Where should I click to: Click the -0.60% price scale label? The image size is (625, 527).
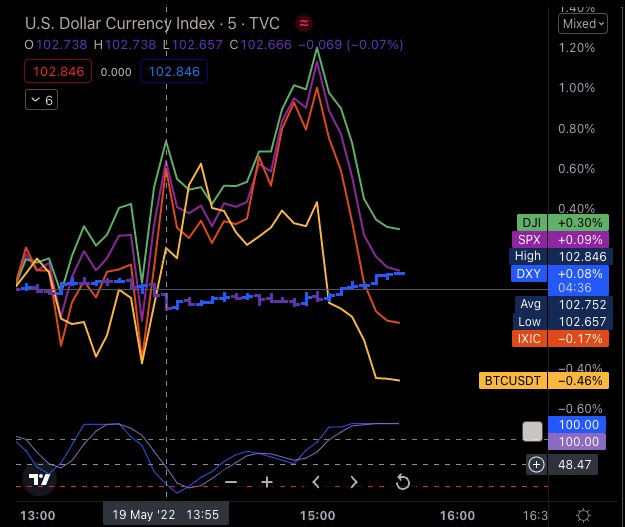coord(580,409)
